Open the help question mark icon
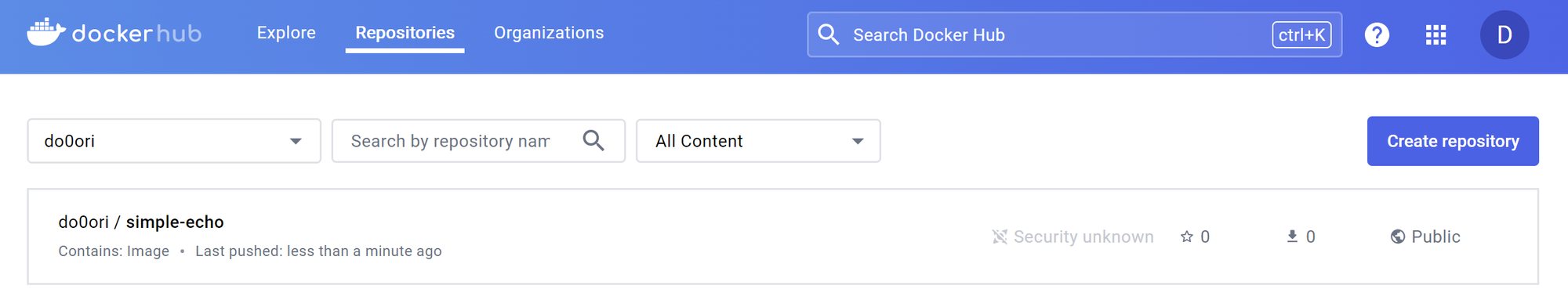 (1377, 34)
